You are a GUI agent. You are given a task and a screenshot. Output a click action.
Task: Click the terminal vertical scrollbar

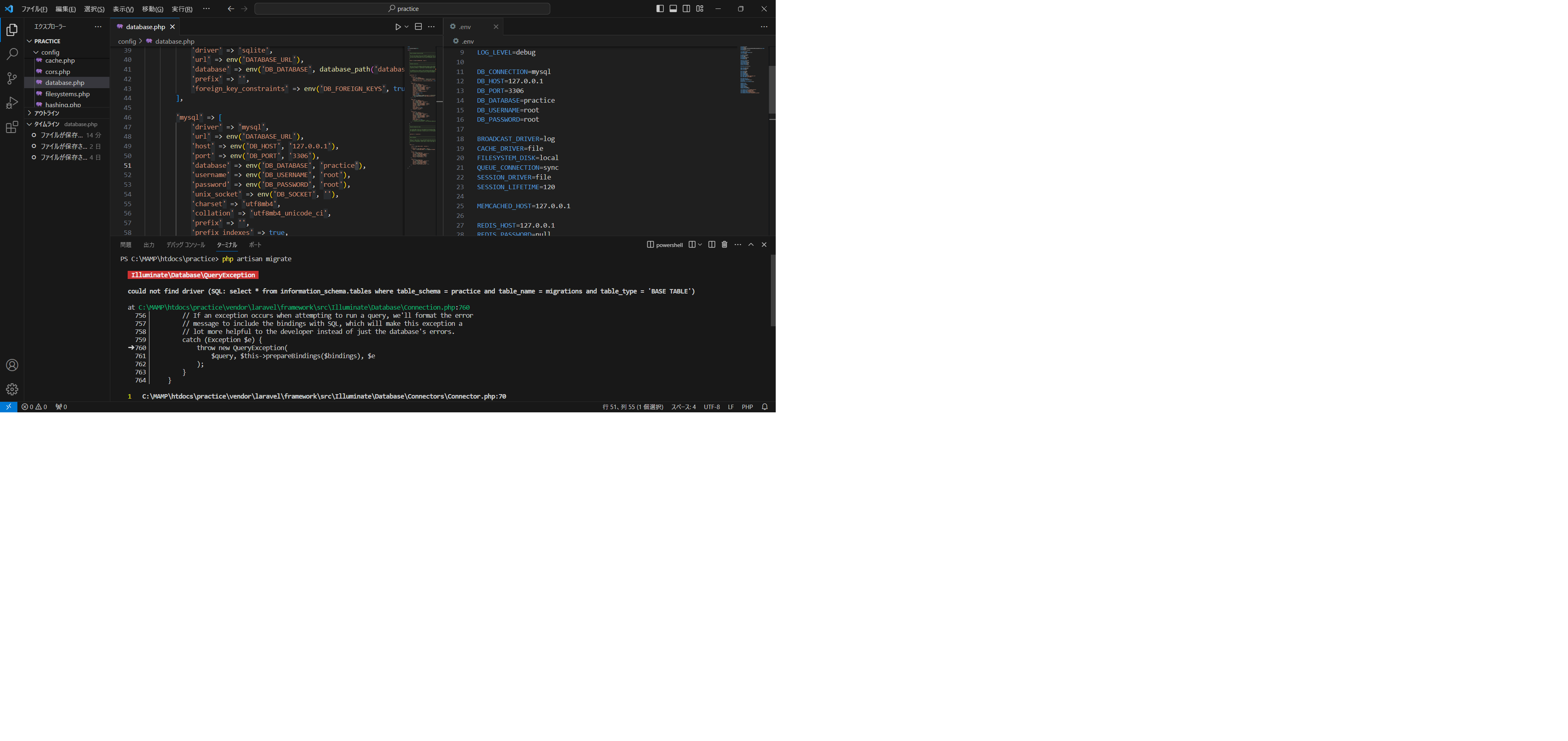pos(772,290)
